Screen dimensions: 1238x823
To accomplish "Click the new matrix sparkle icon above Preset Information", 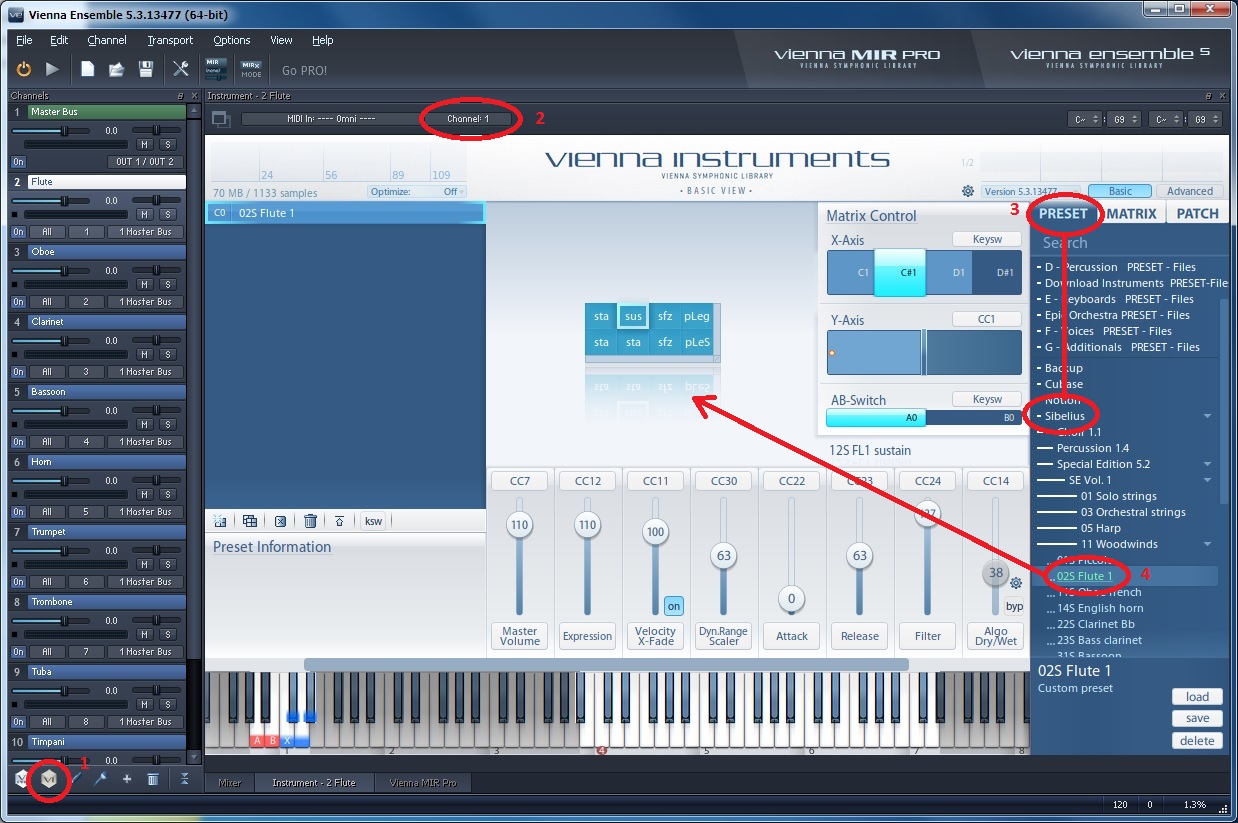I will (220, 521).
